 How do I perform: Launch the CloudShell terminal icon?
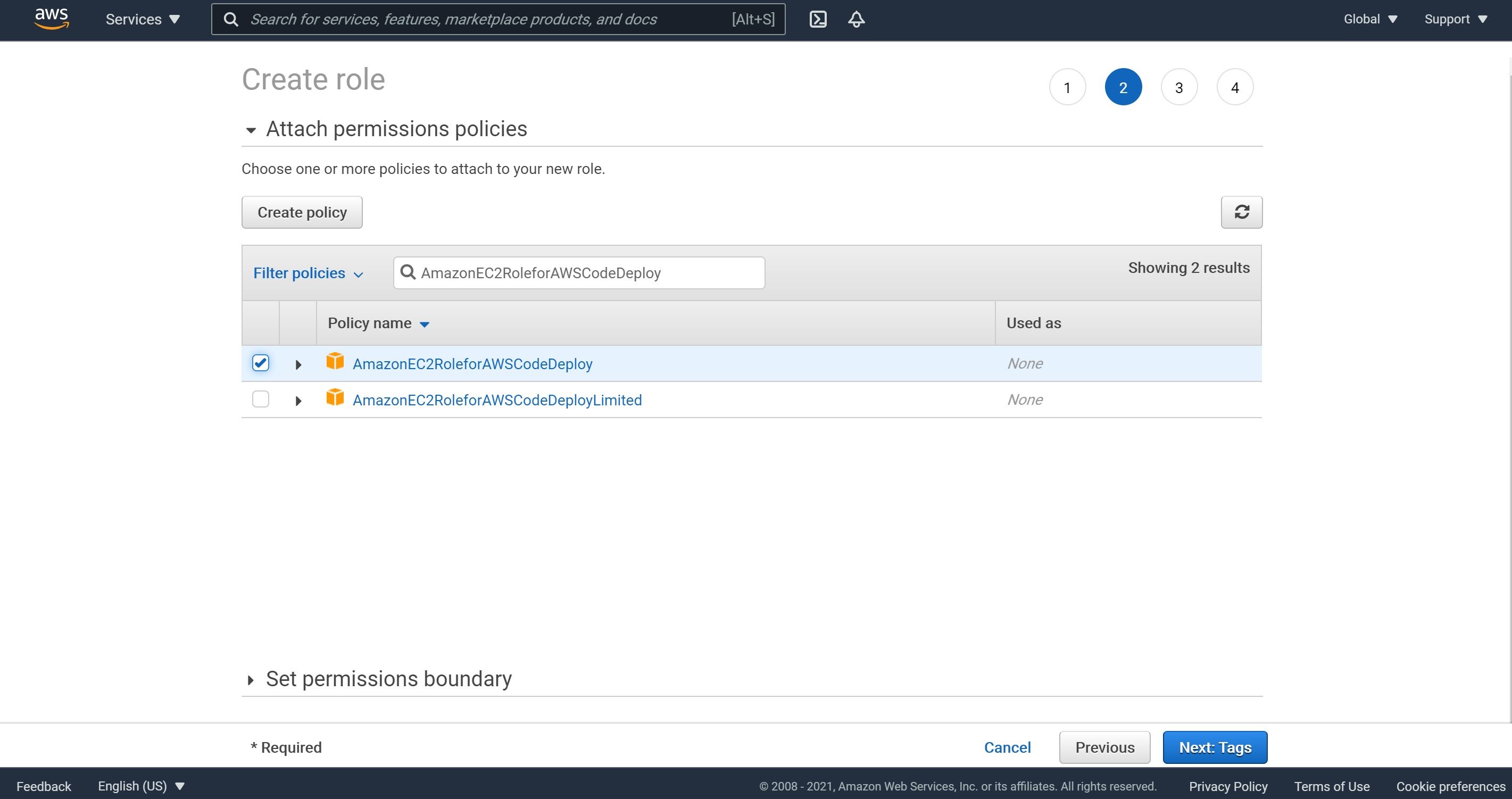[x=818, y=19]
